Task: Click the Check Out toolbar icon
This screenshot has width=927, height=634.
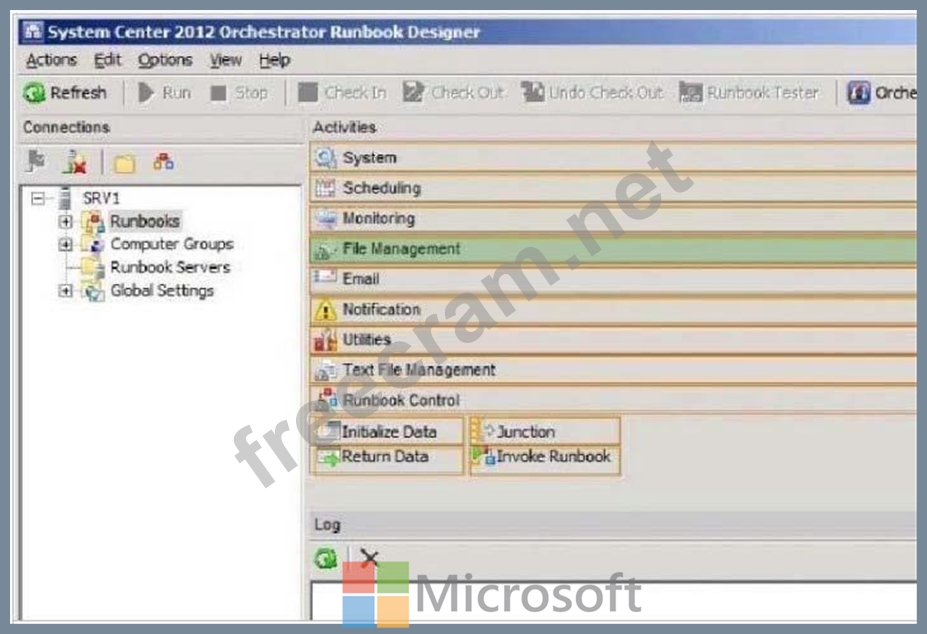Action: click(x=413, y=92)
